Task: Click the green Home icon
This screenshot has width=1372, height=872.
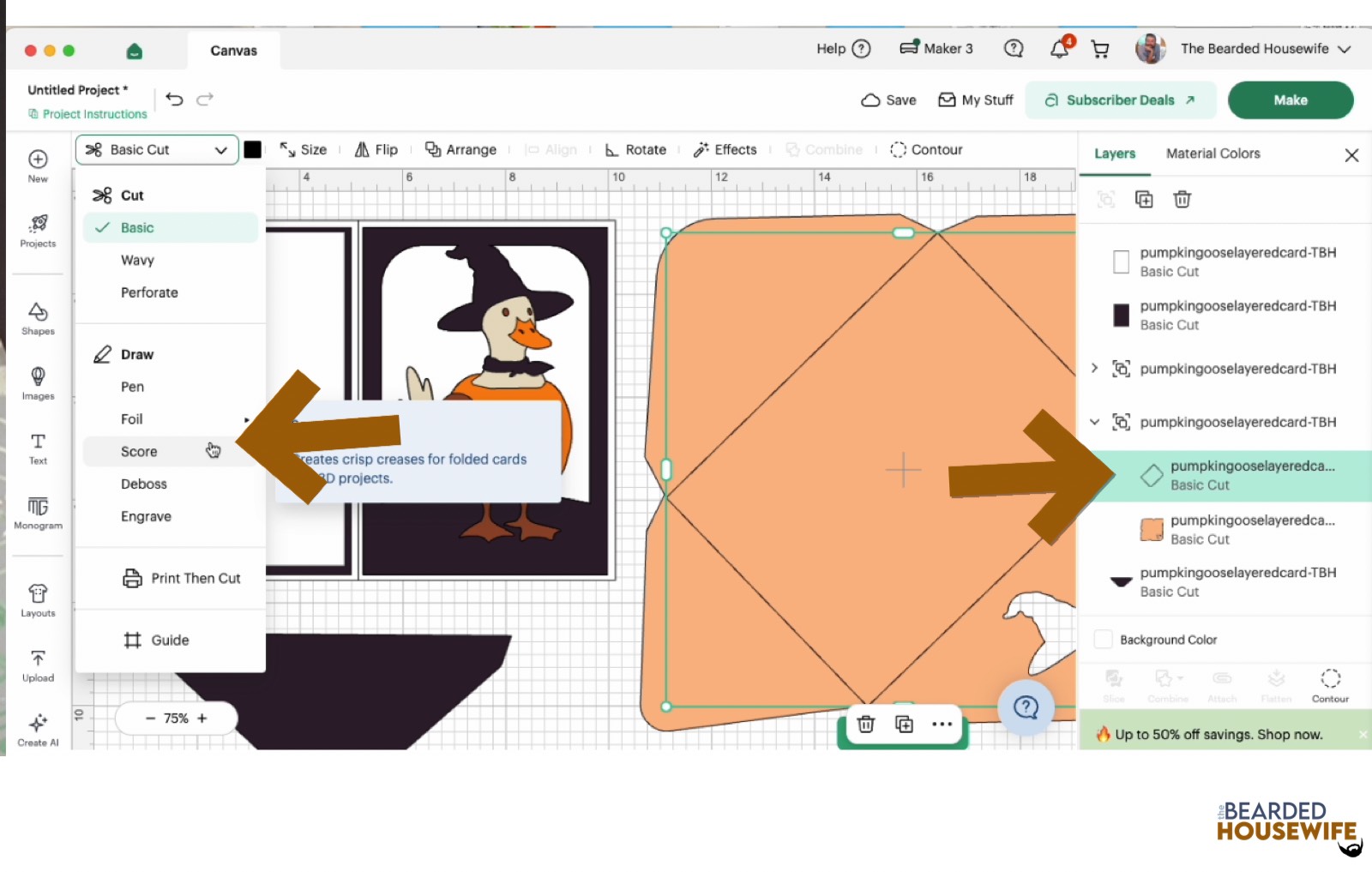Action: pyautogui.click(x=134, y=51)
